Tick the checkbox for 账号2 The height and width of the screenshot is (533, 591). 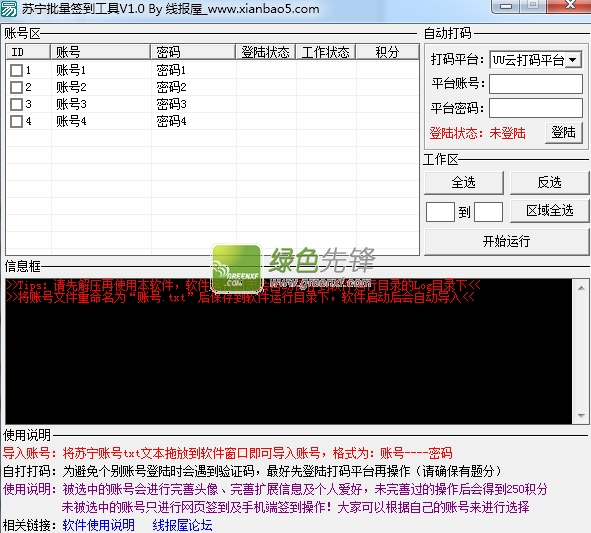(16, 87)
